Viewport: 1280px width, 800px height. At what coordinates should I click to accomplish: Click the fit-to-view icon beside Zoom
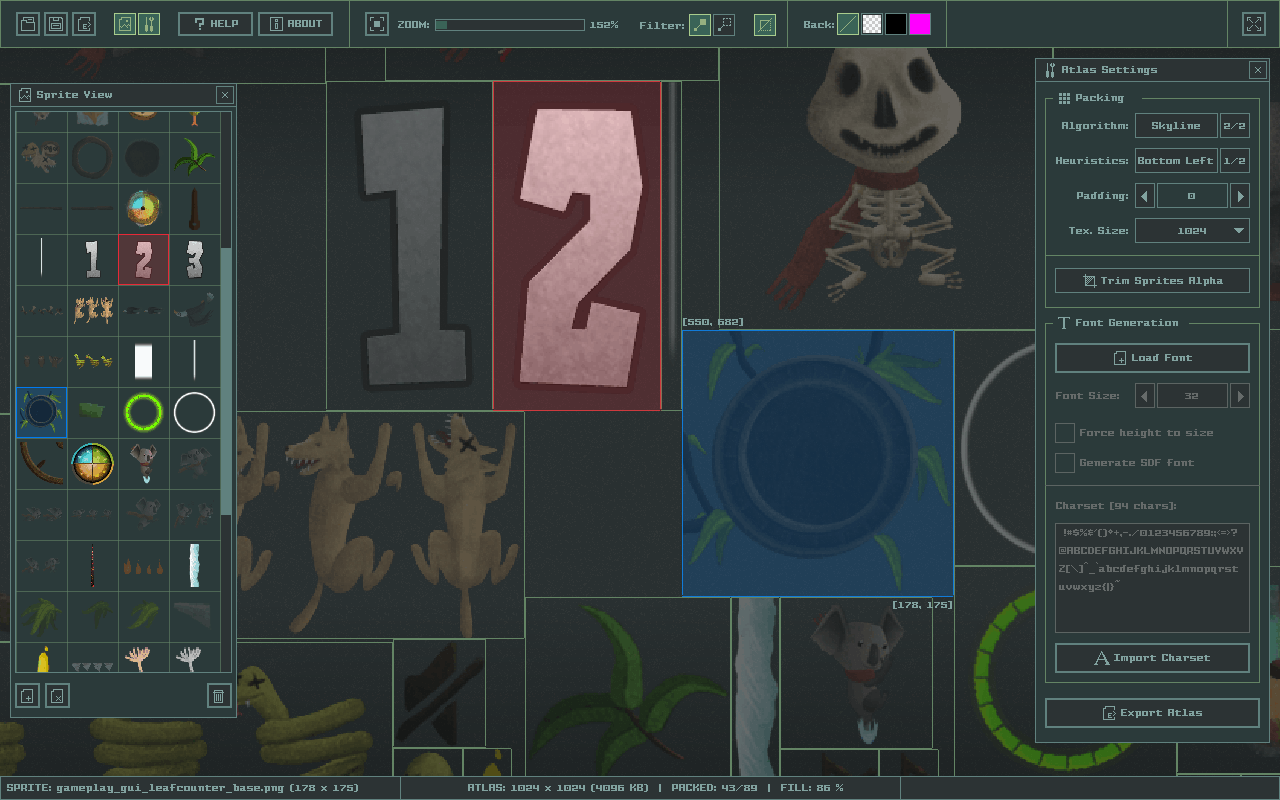(377, 24)
